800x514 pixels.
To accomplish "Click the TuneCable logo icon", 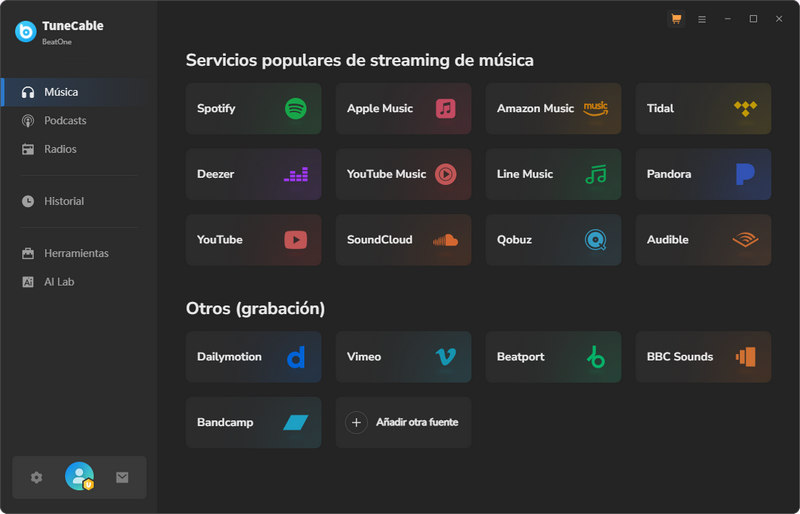I will point(26,31).
